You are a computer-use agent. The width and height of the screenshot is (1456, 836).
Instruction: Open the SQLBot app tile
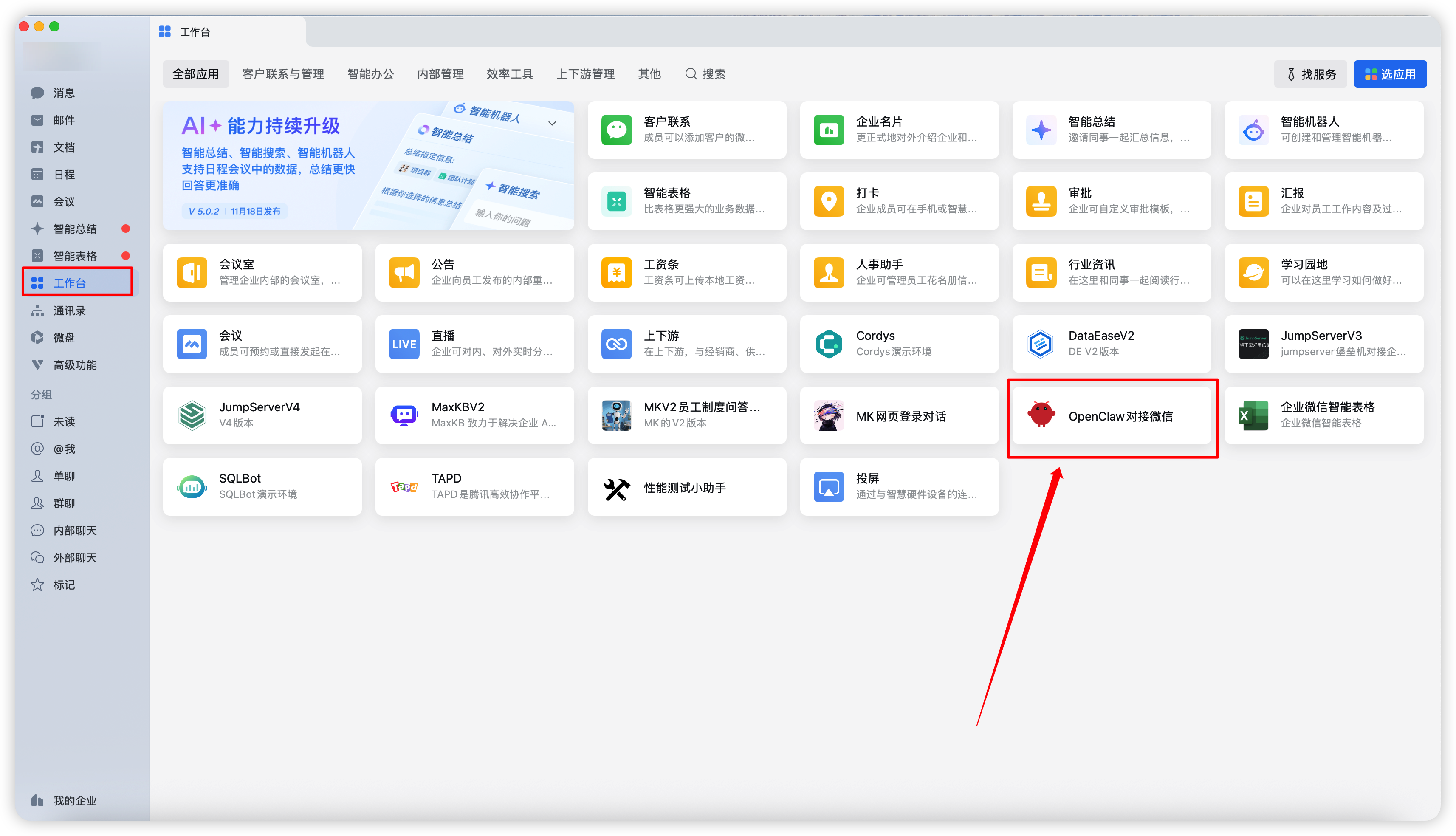(262, 486)
